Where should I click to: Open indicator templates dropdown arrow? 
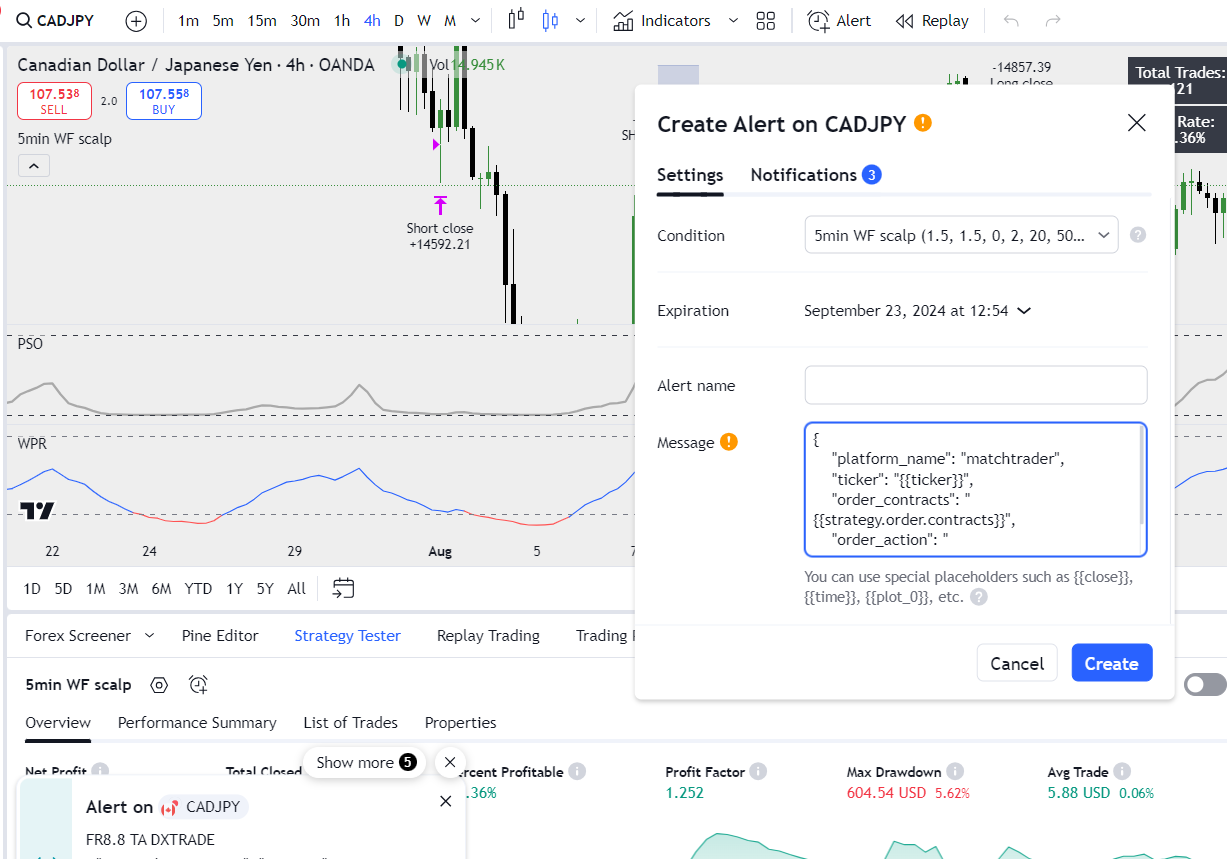pos(734,20)
